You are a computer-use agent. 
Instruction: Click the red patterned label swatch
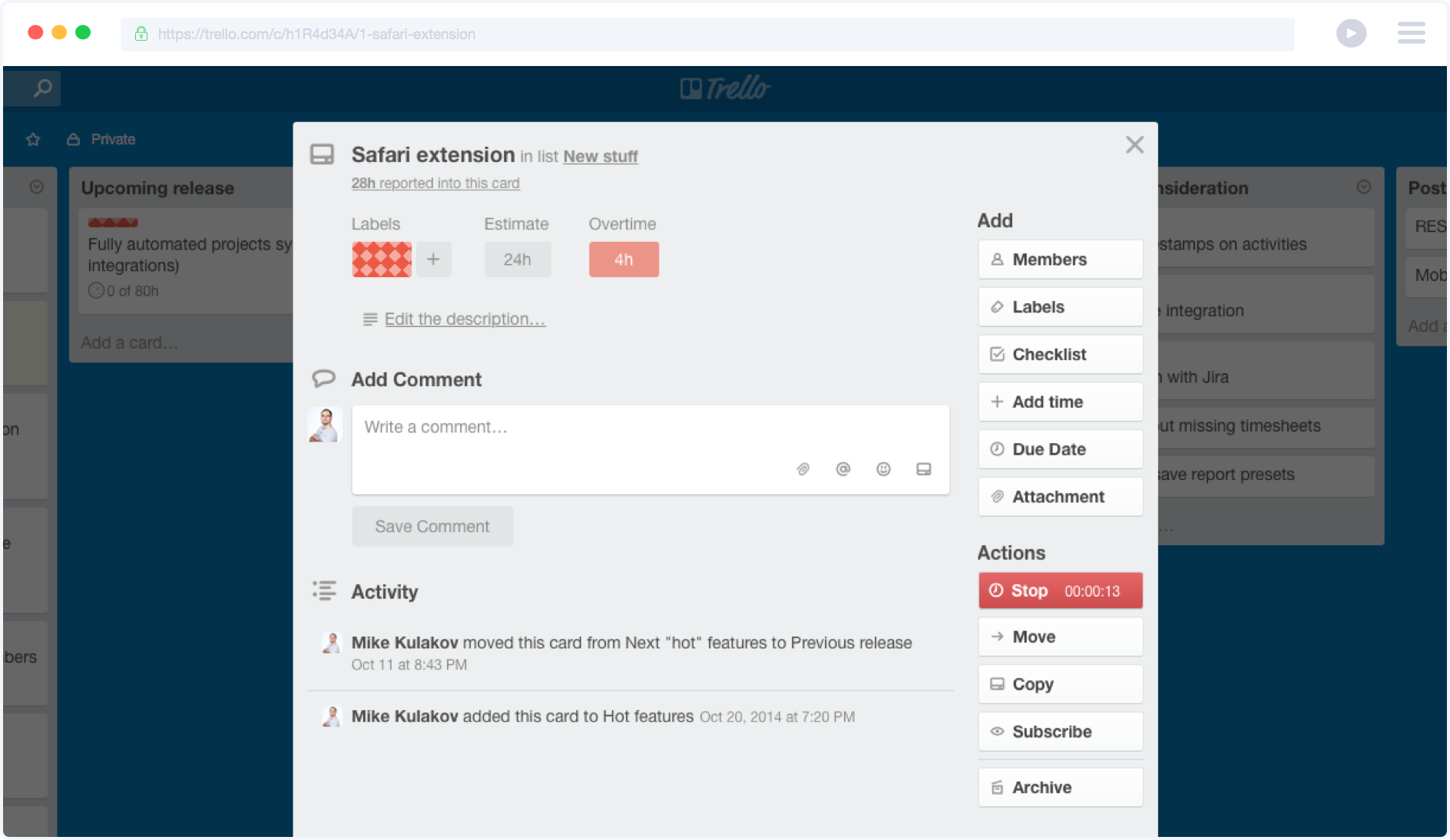(382, 260)
